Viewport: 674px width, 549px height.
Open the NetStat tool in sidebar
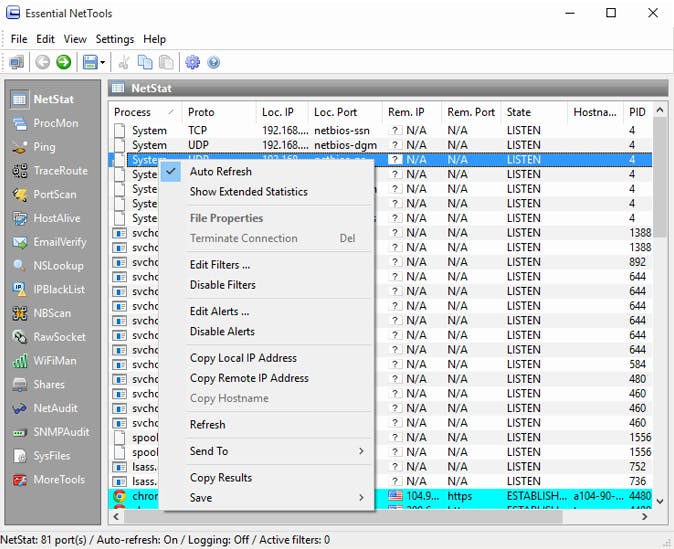click(x=42, y=99)
